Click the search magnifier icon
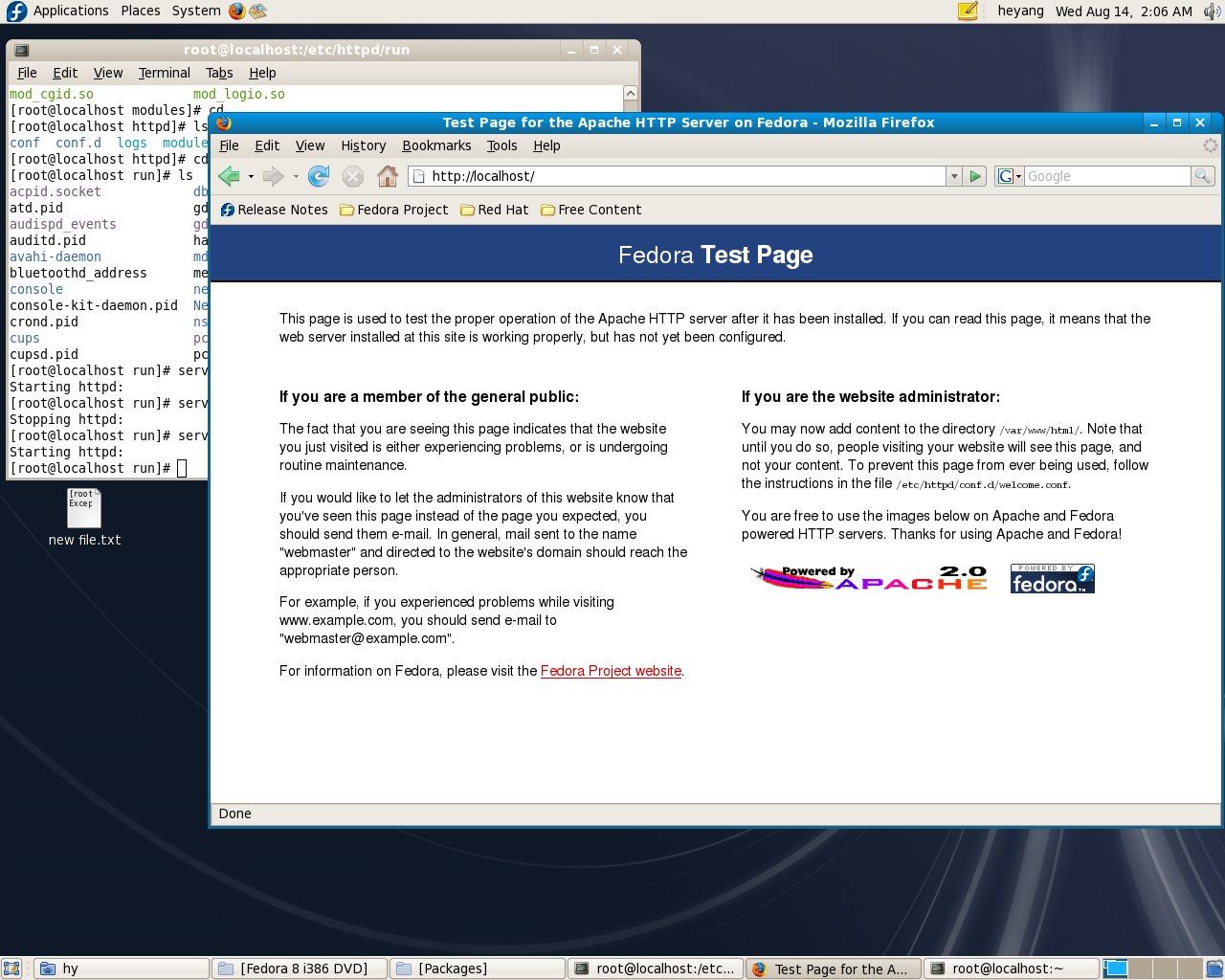 click(1203, 176)
